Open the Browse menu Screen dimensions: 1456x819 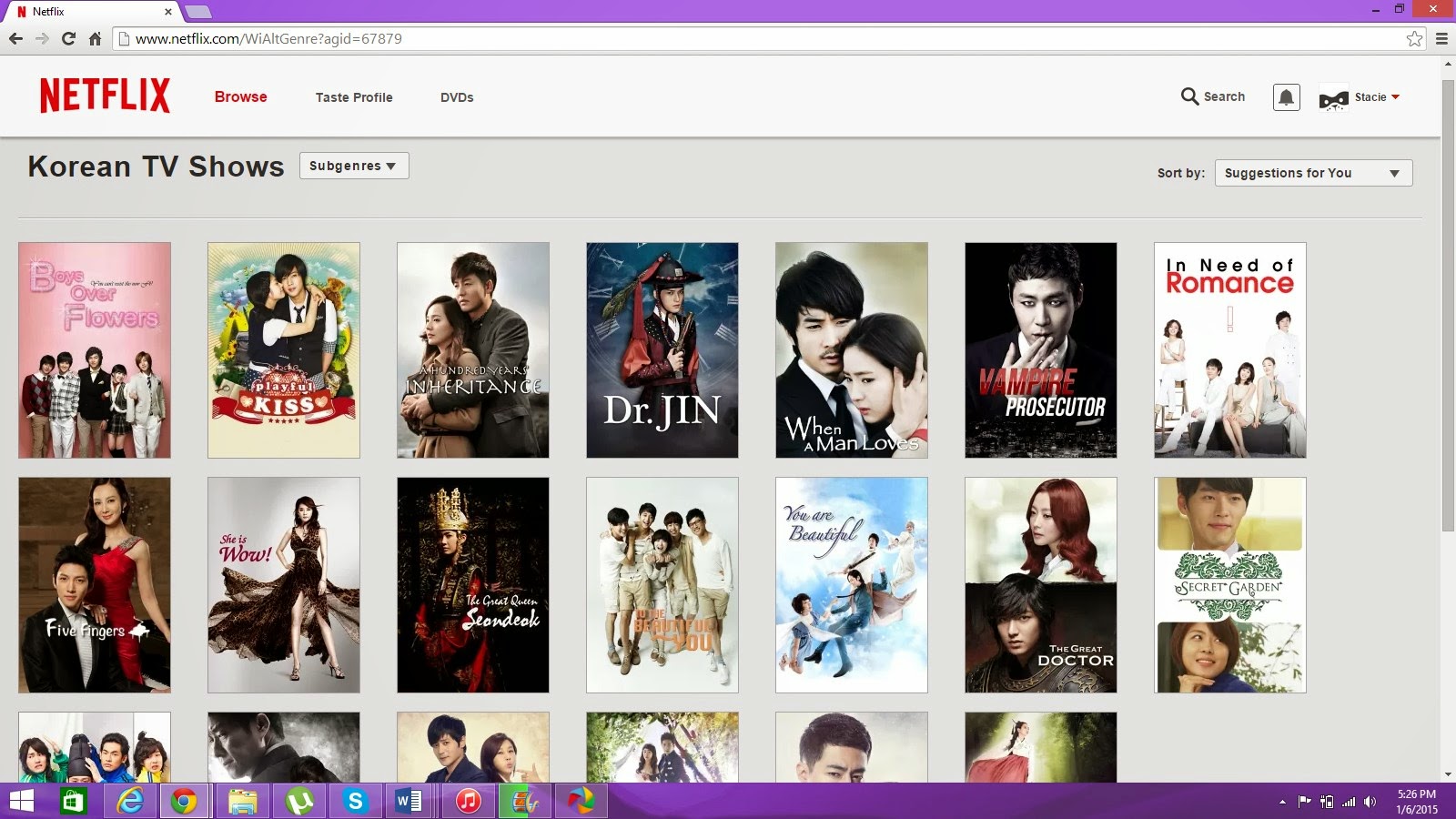click(241, 96)
